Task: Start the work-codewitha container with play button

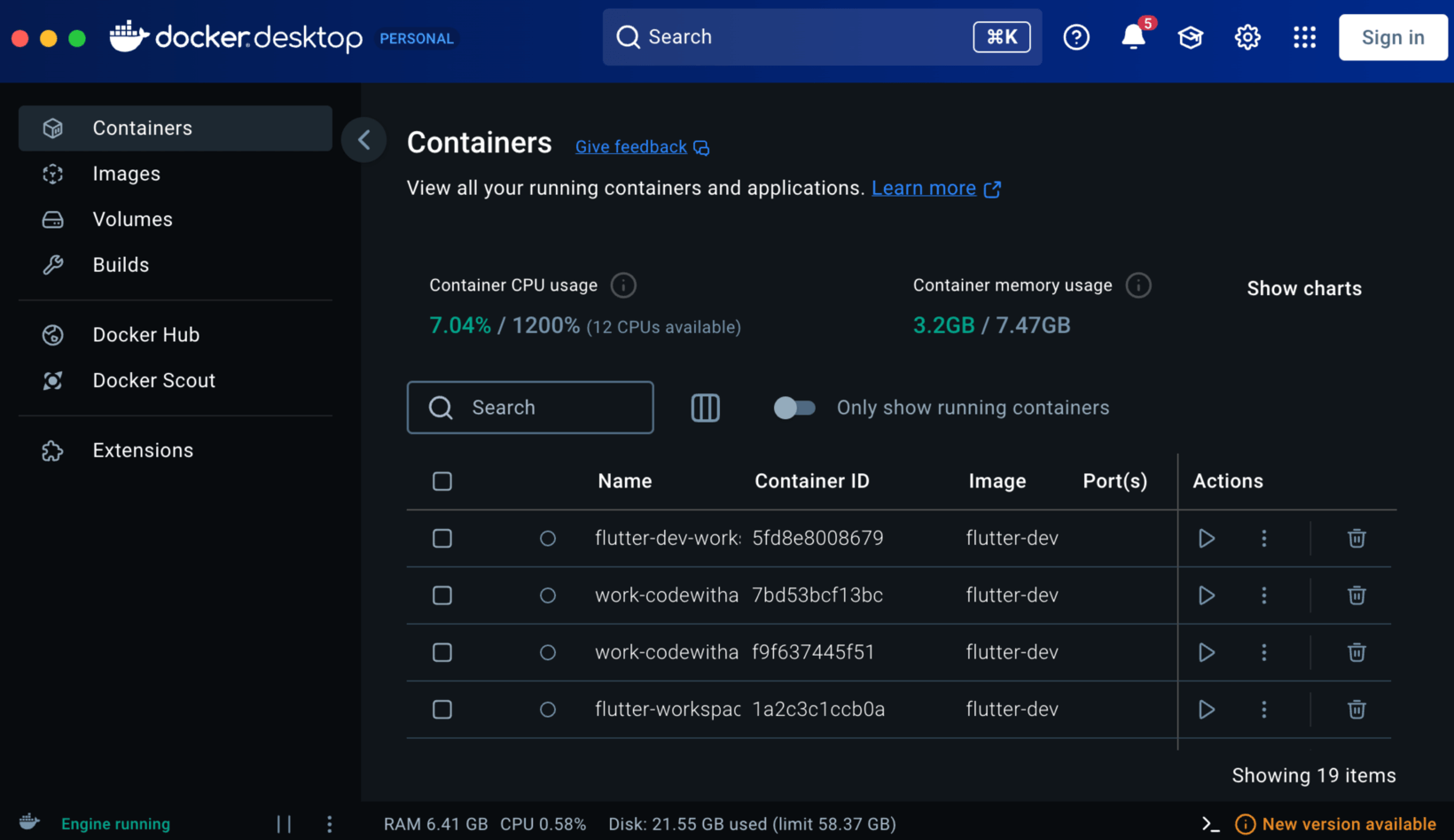Action: [x=1206, y=595]
